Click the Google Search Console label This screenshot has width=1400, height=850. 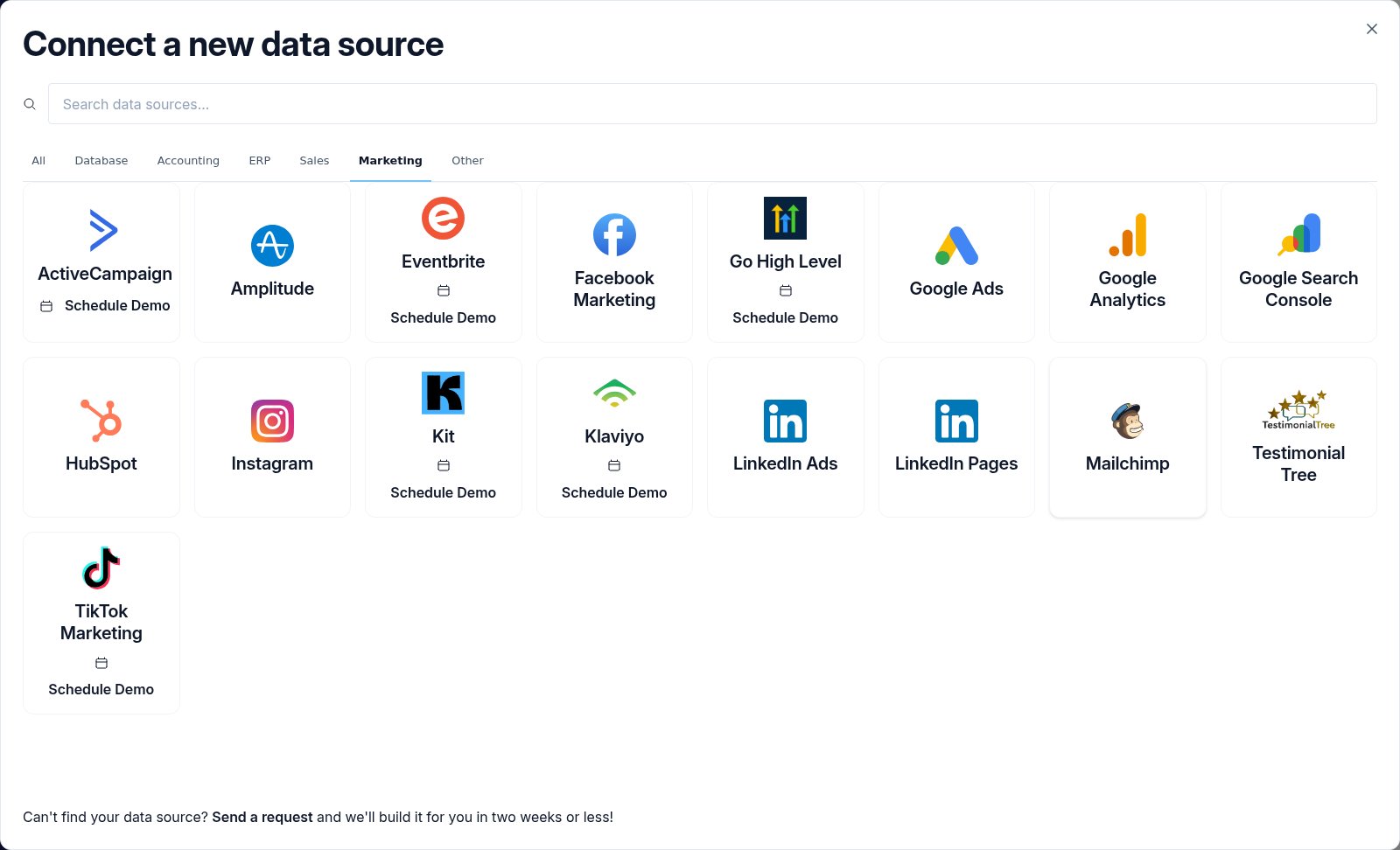point(1298,289)
